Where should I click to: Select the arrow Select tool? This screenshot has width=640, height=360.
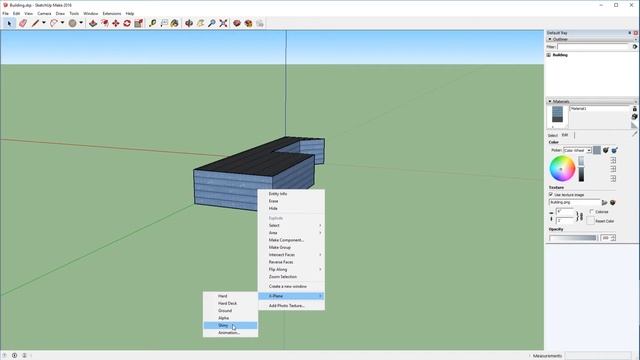(x=9, y=23)
